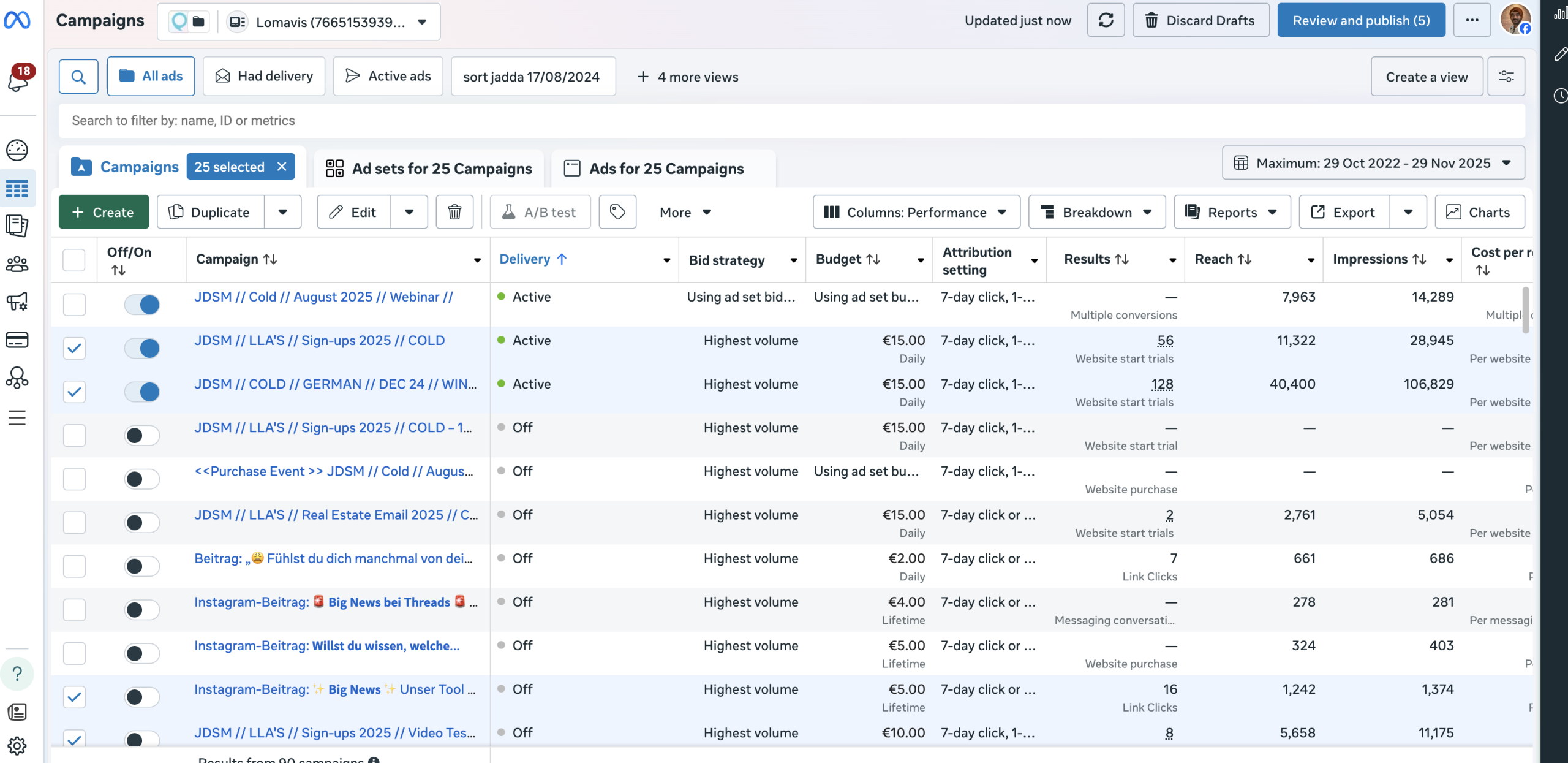This screenshot has width=1568, height=763.
Task: Click Review and publish (5) button
Action: click(x=1361, y=20)
